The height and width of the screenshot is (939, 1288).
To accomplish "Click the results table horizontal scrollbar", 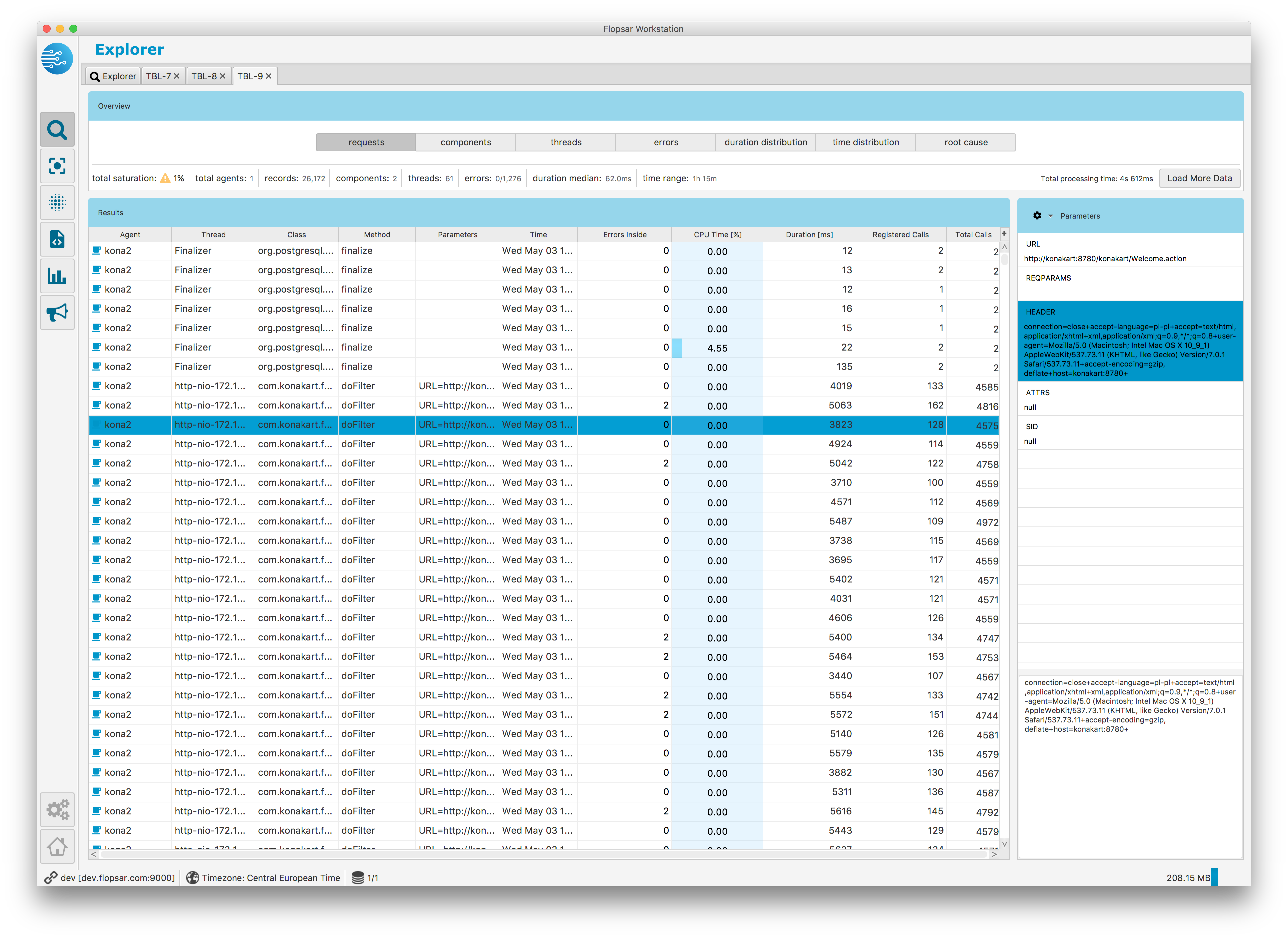I will pos(544,854).
